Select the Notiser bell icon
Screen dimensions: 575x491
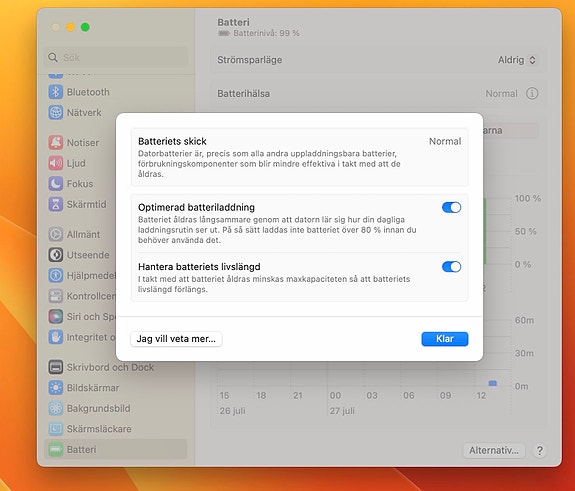click(x=56, y=142)
